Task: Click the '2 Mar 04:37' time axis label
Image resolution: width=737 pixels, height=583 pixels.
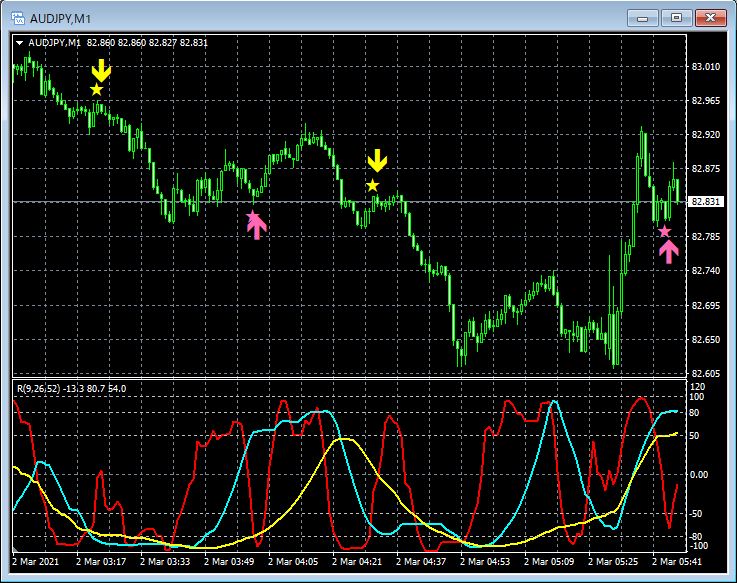Action: pyautogui.click(x=421, y=562)
